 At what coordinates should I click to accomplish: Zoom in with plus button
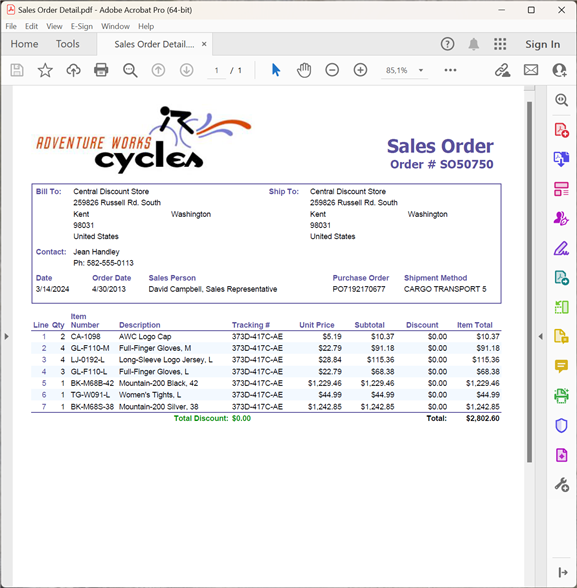pyautogui.click(x=360, y=70)
